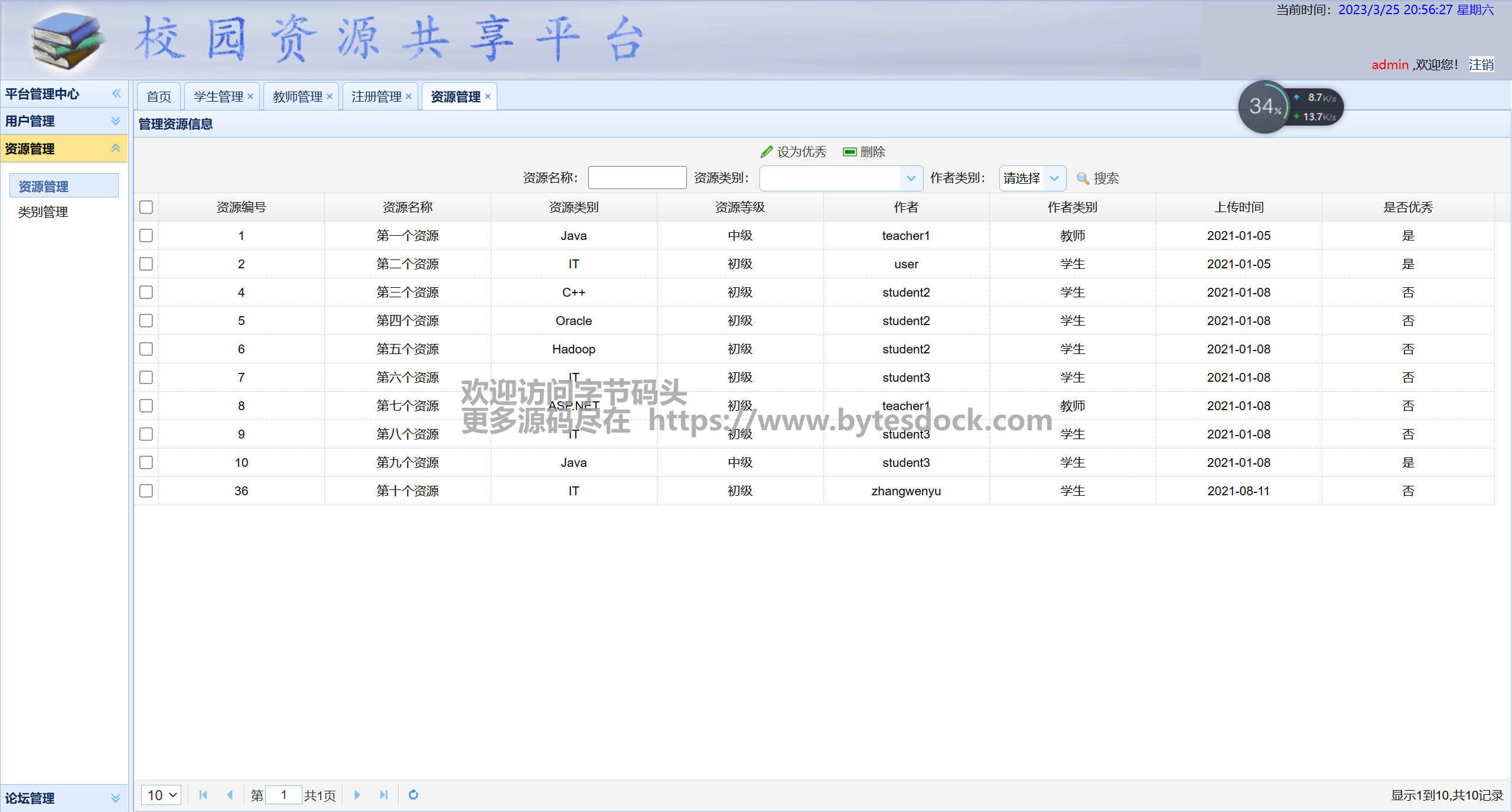The height and width of the screenshot is (812, 1512).
Task: Switch to the 学生管理 tab
Action: click(x=218, y=96)
